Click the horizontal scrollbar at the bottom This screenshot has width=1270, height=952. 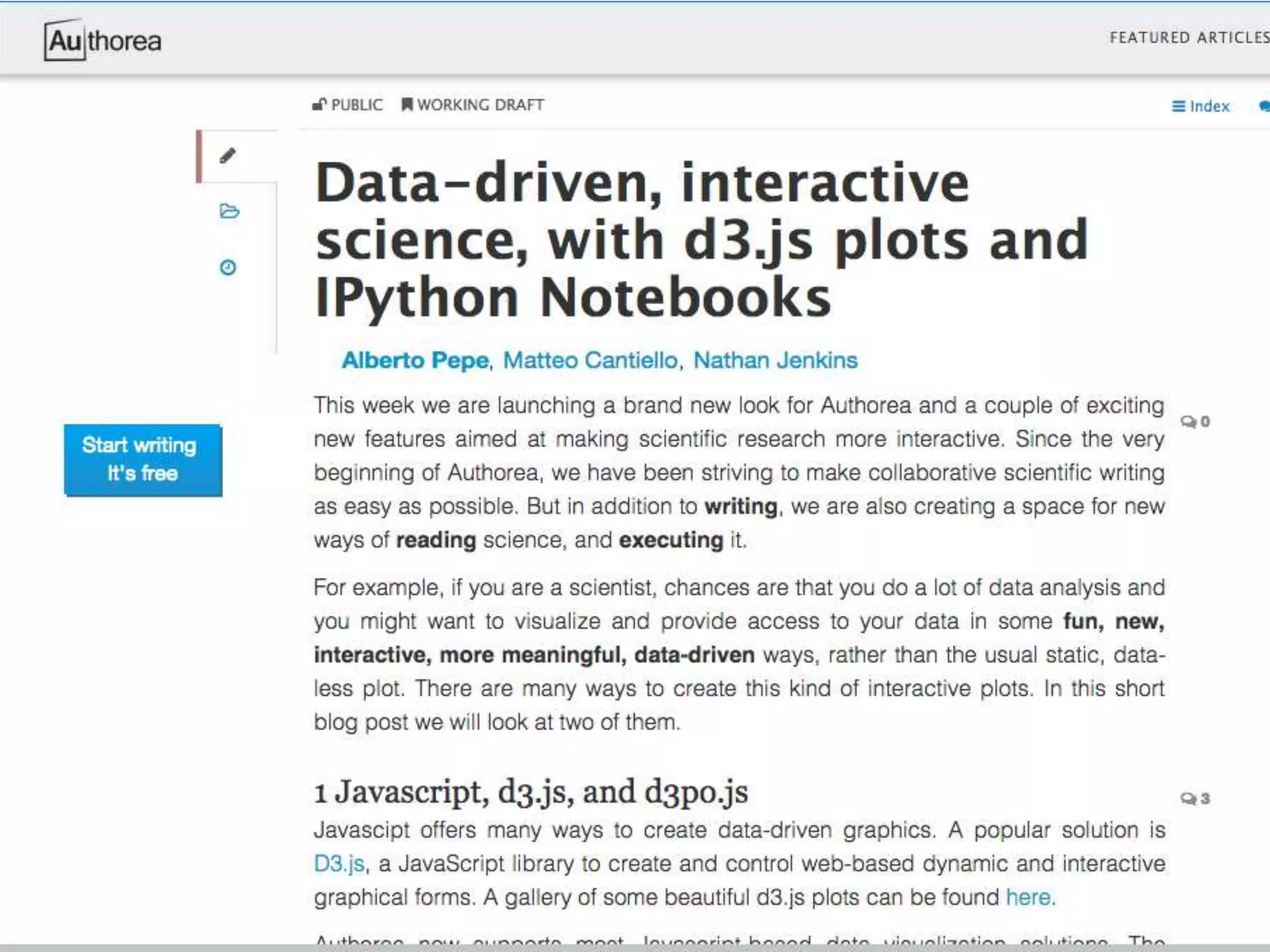(x=635, y=948)
